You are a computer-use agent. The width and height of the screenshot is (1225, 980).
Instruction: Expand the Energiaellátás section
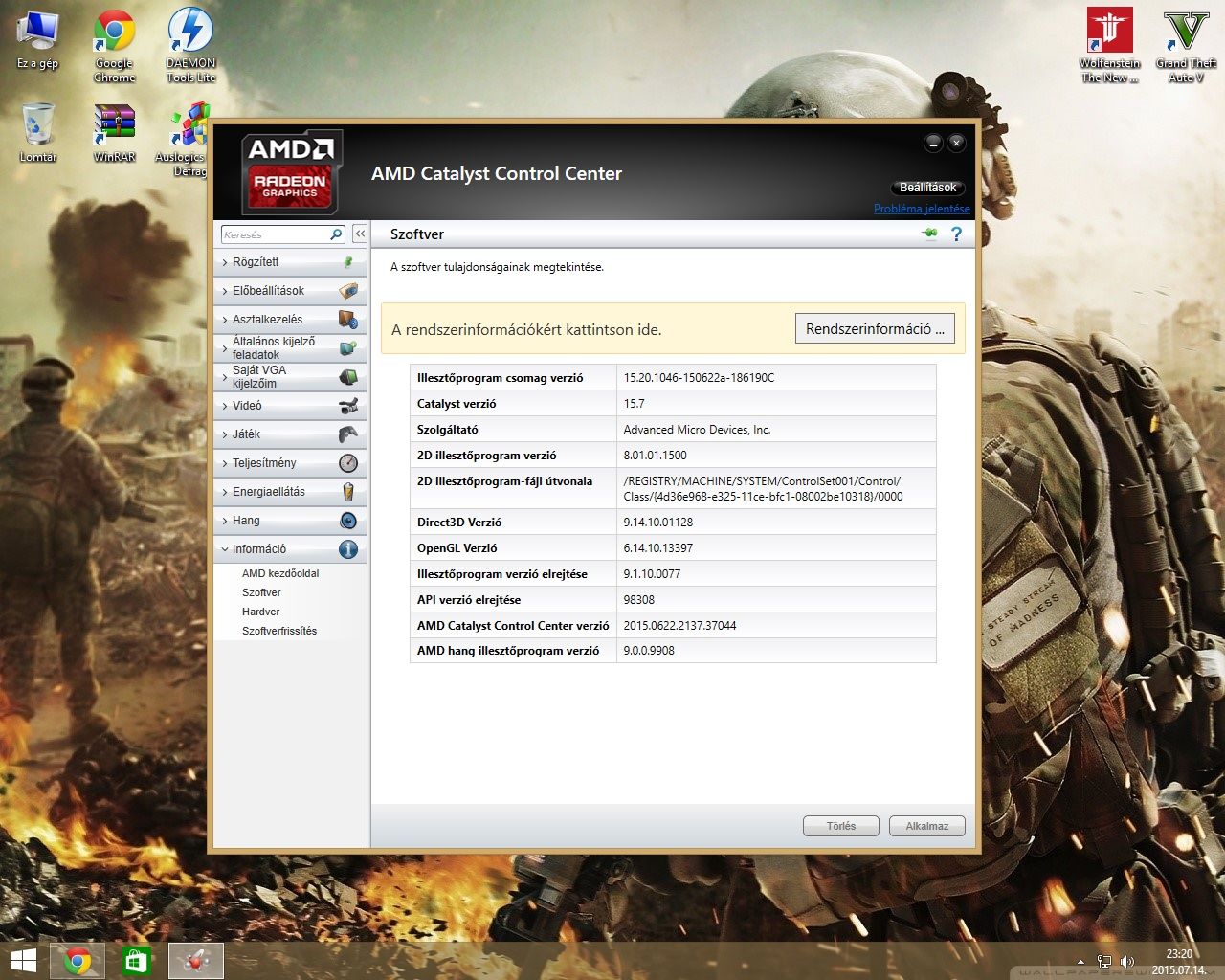tap(289, 491)
